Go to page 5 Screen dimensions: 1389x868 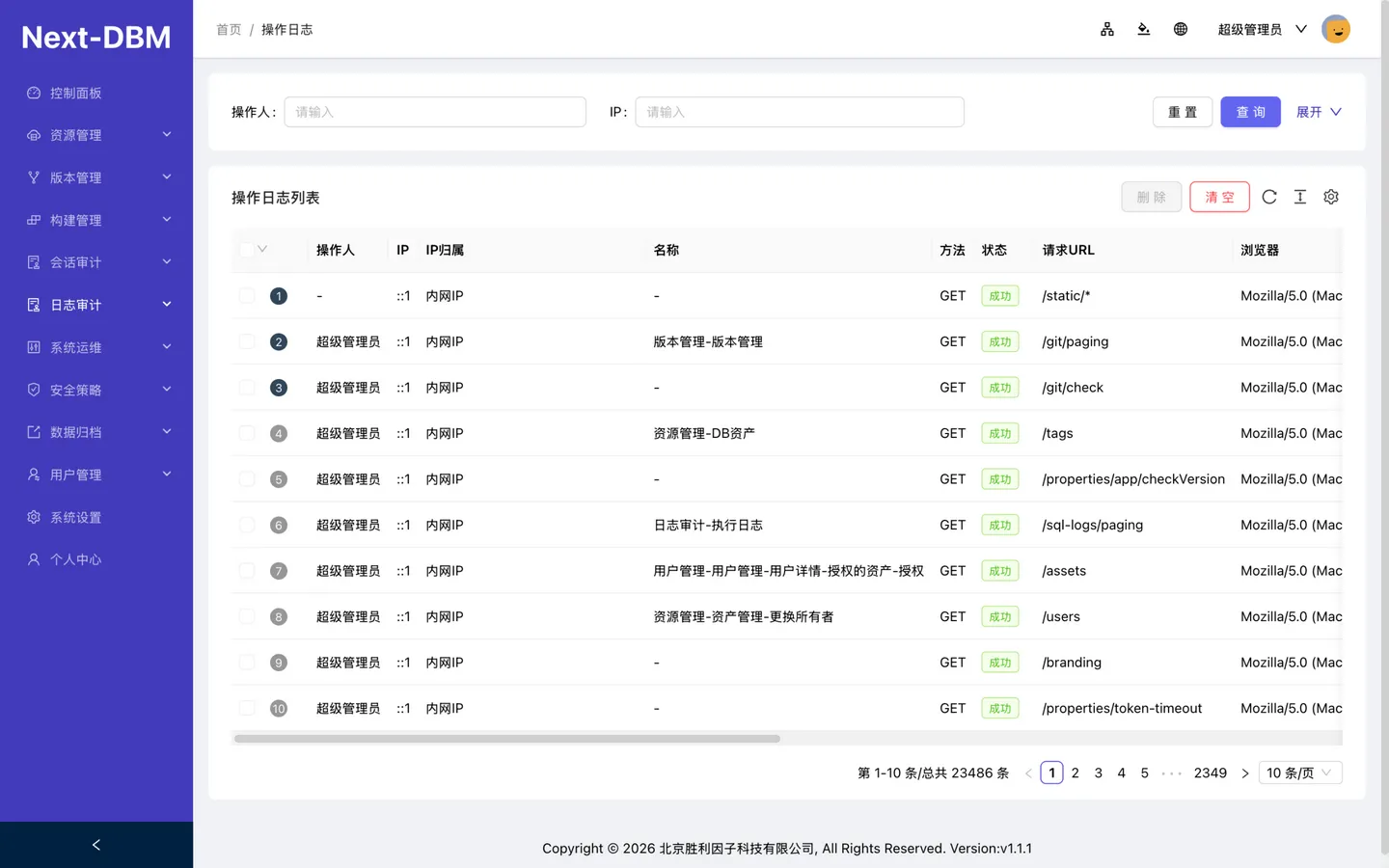[1145, 773]
